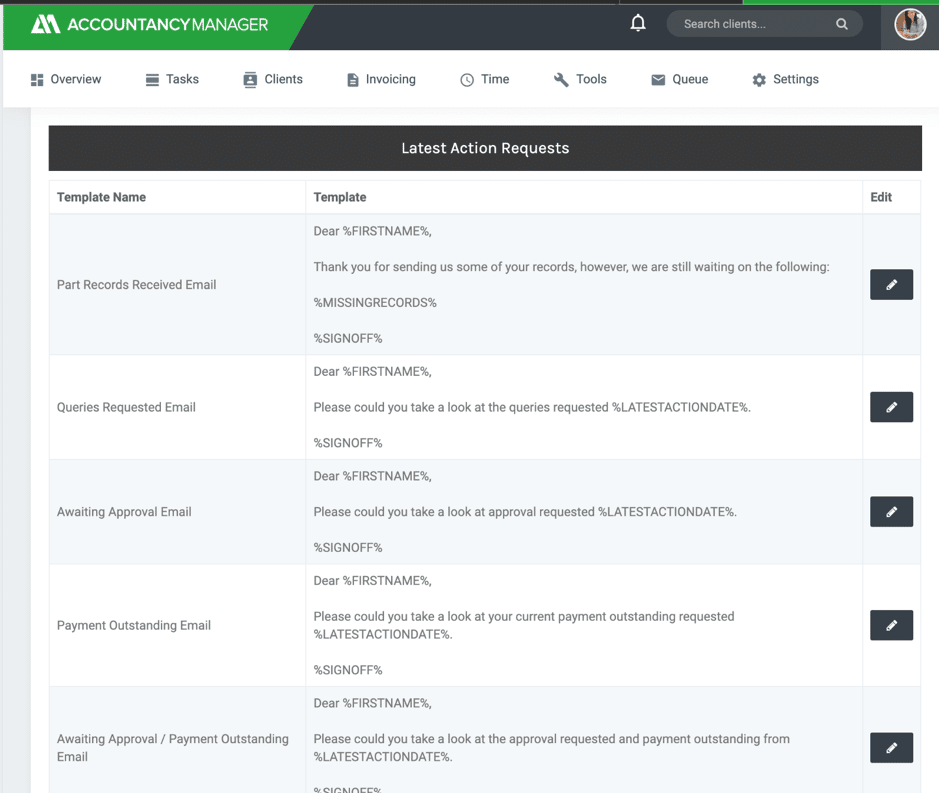Image resolution: width=939 pixels, height=793 pixels.
Task: Click 'look at approval requested' line
Action: point(525,511)
